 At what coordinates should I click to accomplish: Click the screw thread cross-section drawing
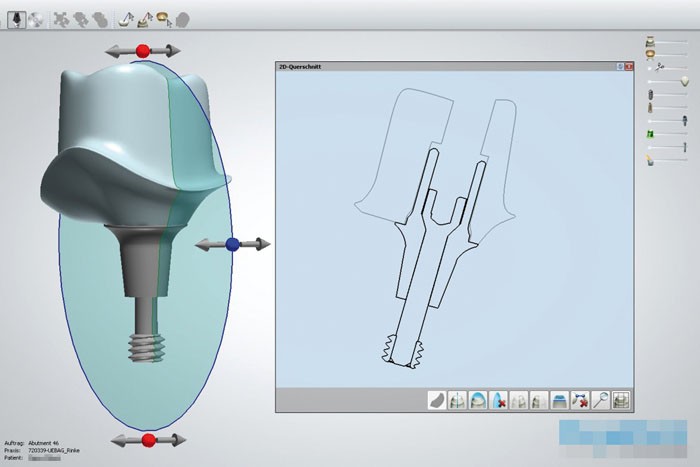[x=403, y=351]
